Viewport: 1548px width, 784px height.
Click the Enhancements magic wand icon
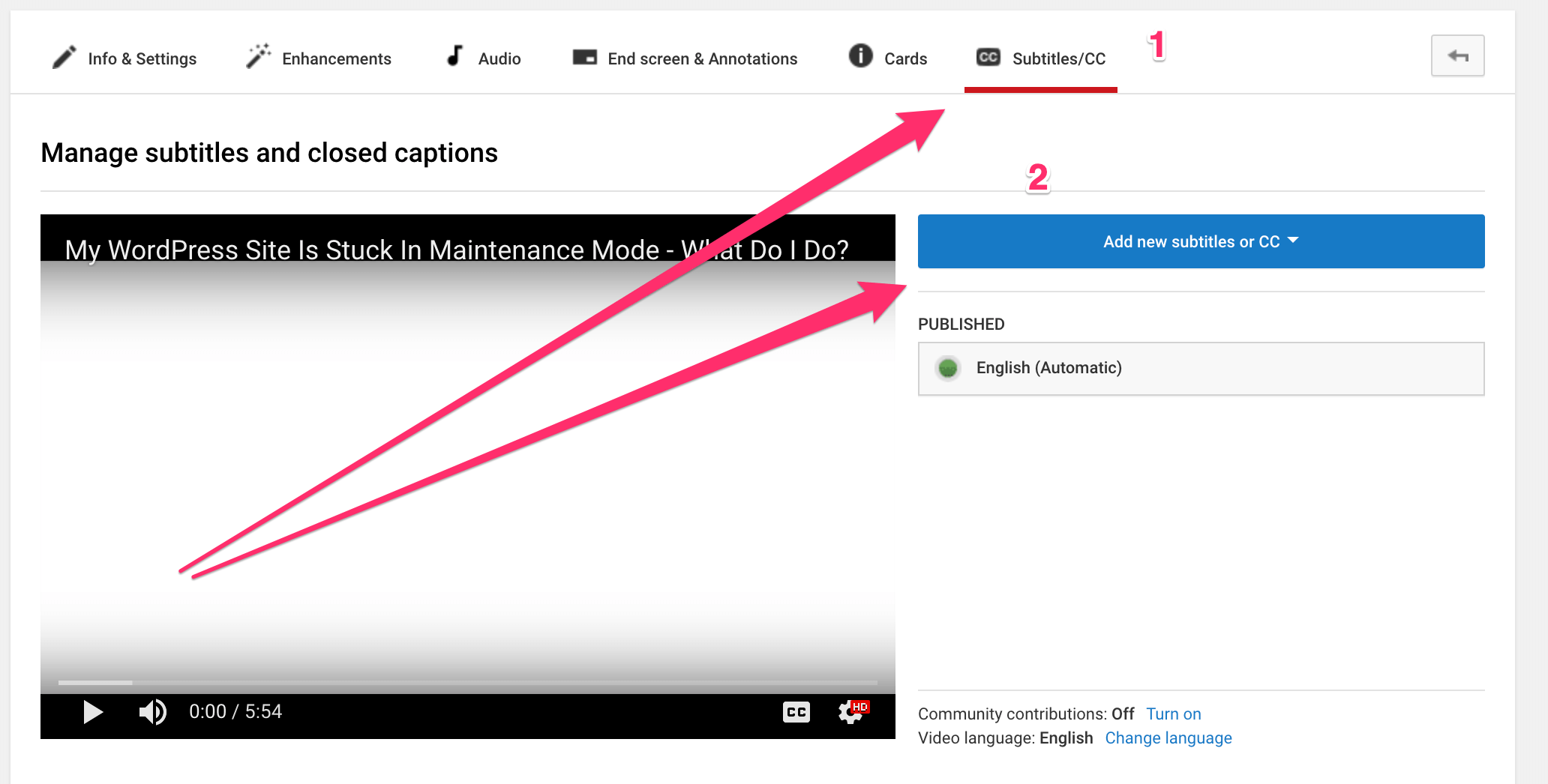click(x=258, y=56)
